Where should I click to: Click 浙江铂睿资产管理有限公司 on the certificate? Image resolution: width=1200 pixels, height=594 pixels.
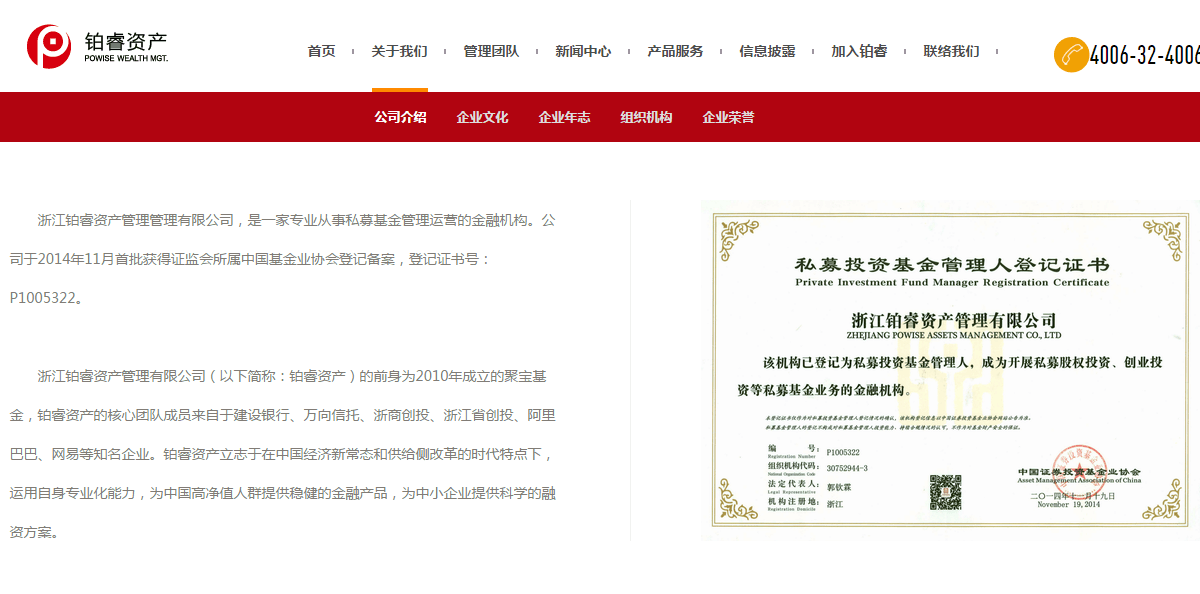[x=953, y=320]
